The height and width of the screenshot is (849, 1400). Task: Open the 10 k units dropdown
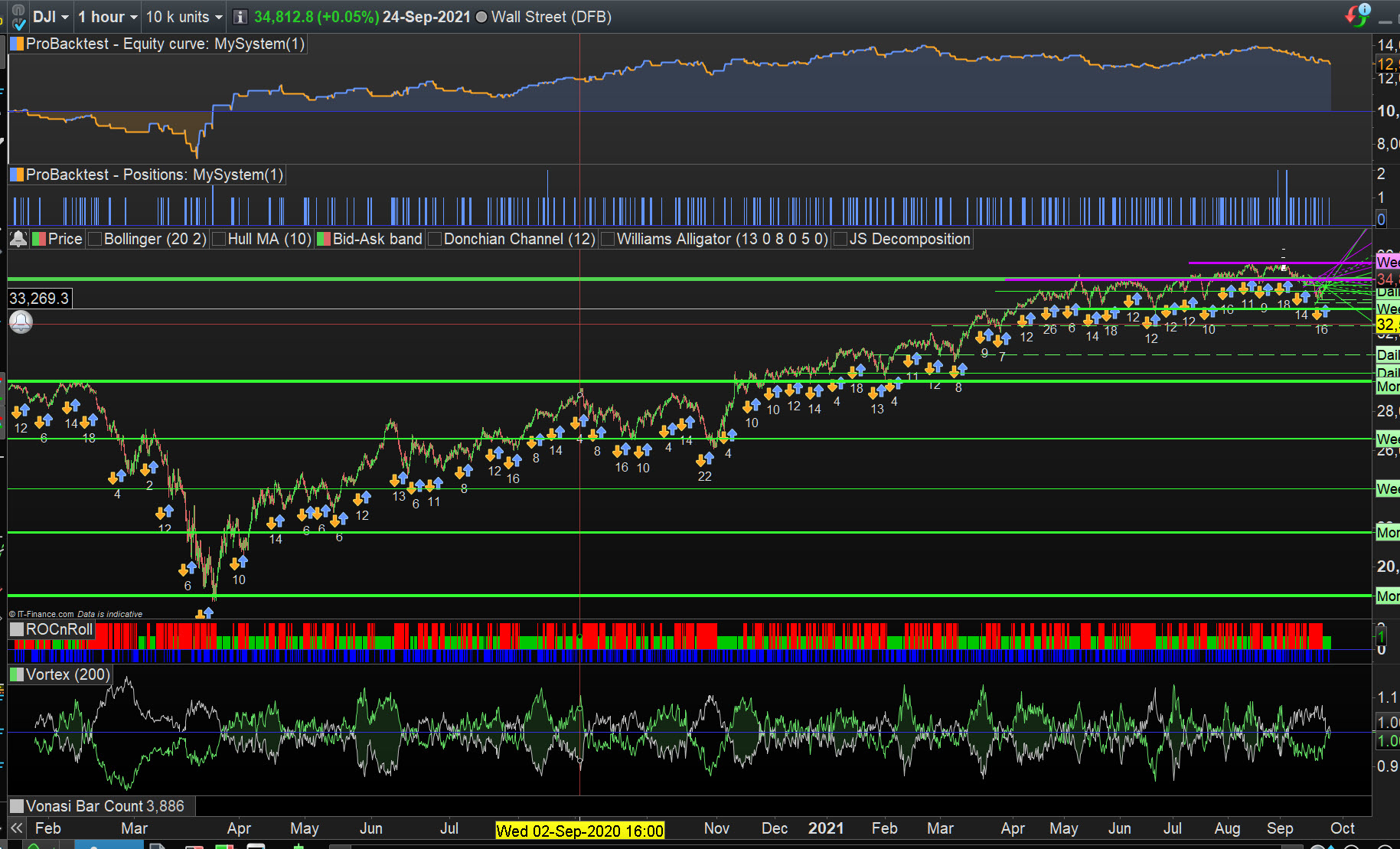click(x=184, y=17)
